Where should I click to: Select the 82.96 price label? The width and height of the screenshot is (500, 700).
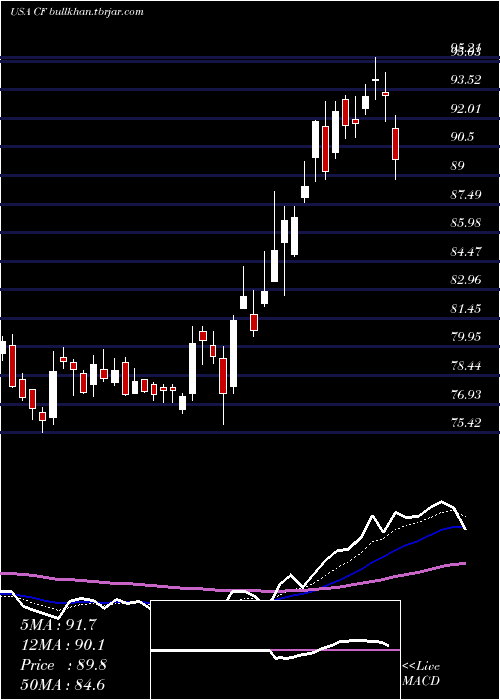[466, 280]
